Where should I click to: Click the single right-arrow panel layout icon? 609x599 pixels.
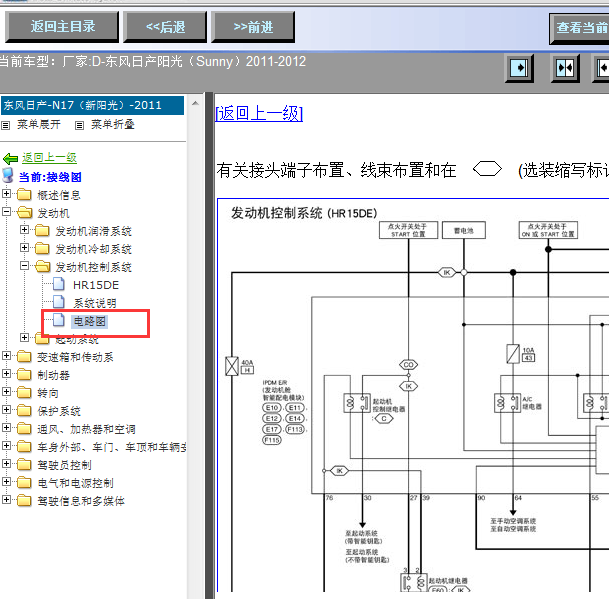519,68
